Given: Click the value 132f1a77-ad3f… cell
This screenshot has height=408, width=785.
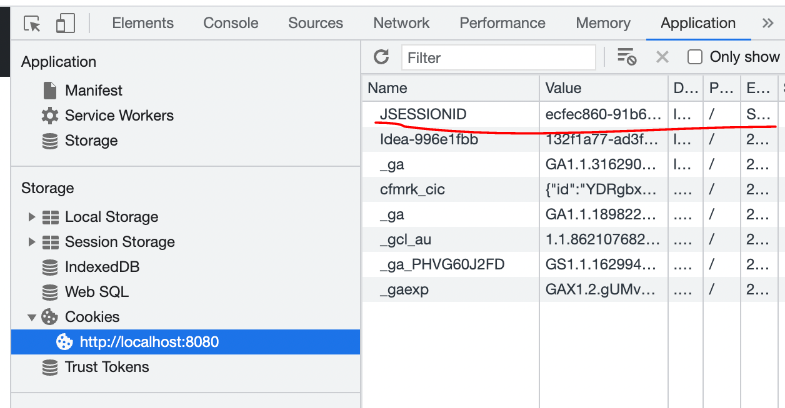Looking at the screenshot, I should pos(603,139).
